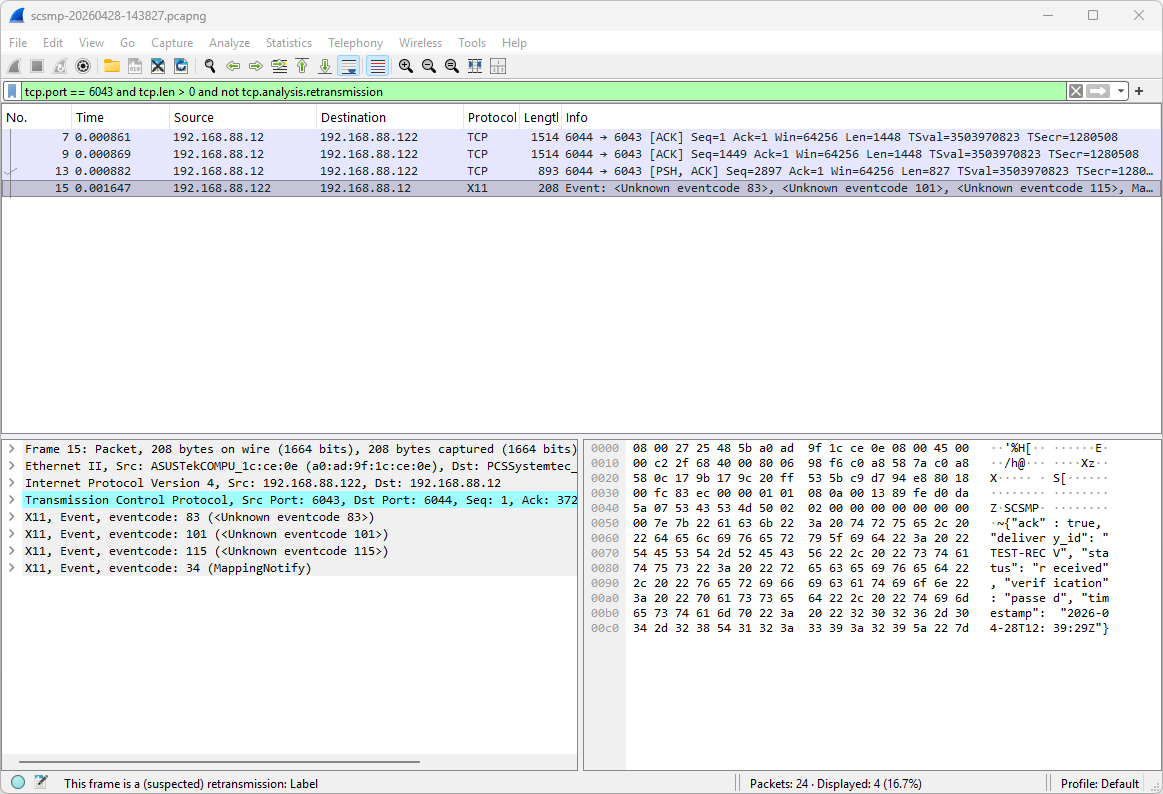Jump to the first packet icon
Viewport: 1163px width, 794px height.
[302, 66]
